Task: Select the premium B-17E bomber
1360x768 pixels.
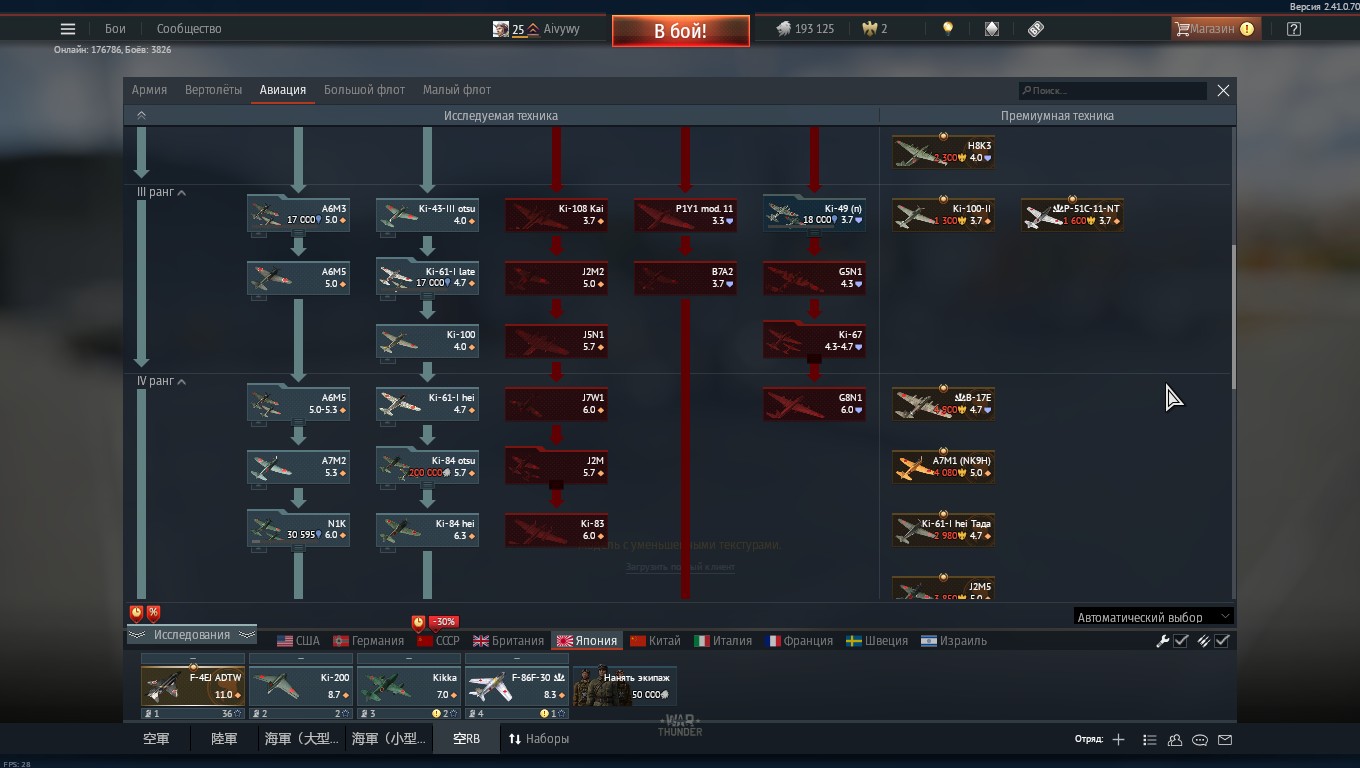Action: 943,404
